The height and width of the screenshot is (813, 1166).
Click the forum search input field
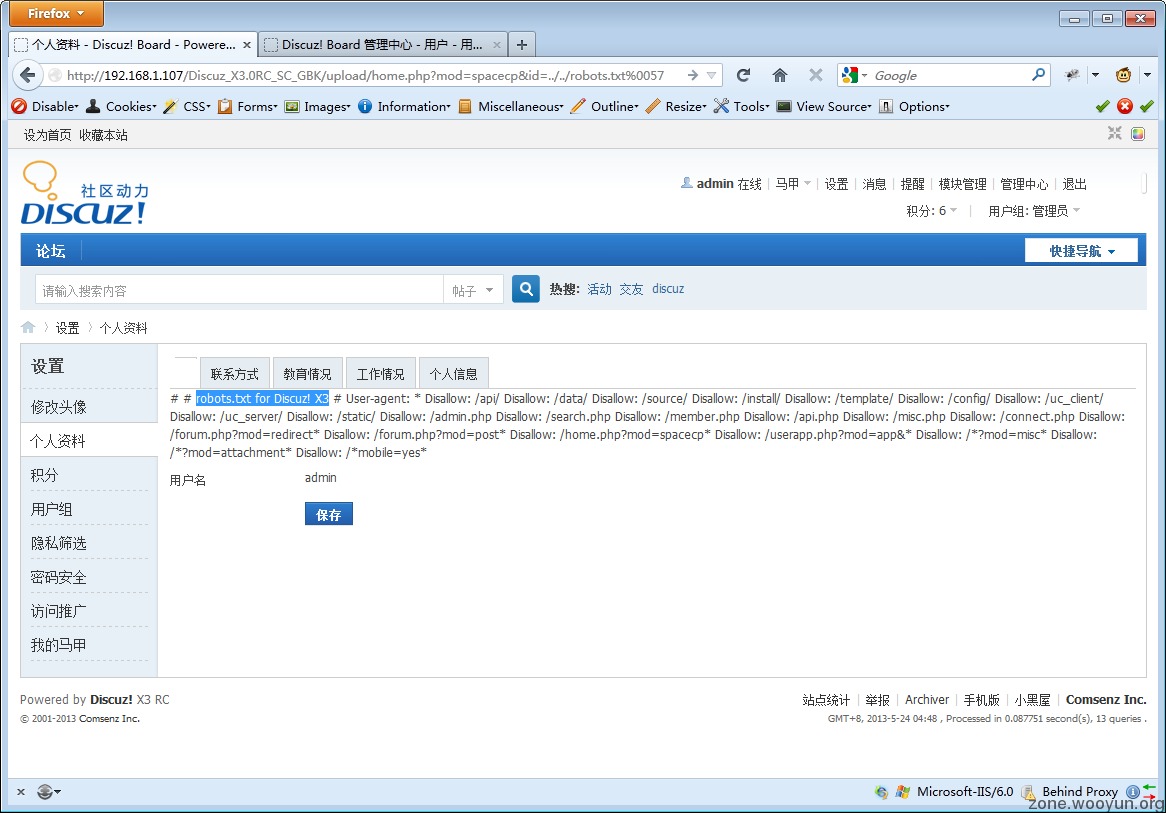tap(240, 290)
